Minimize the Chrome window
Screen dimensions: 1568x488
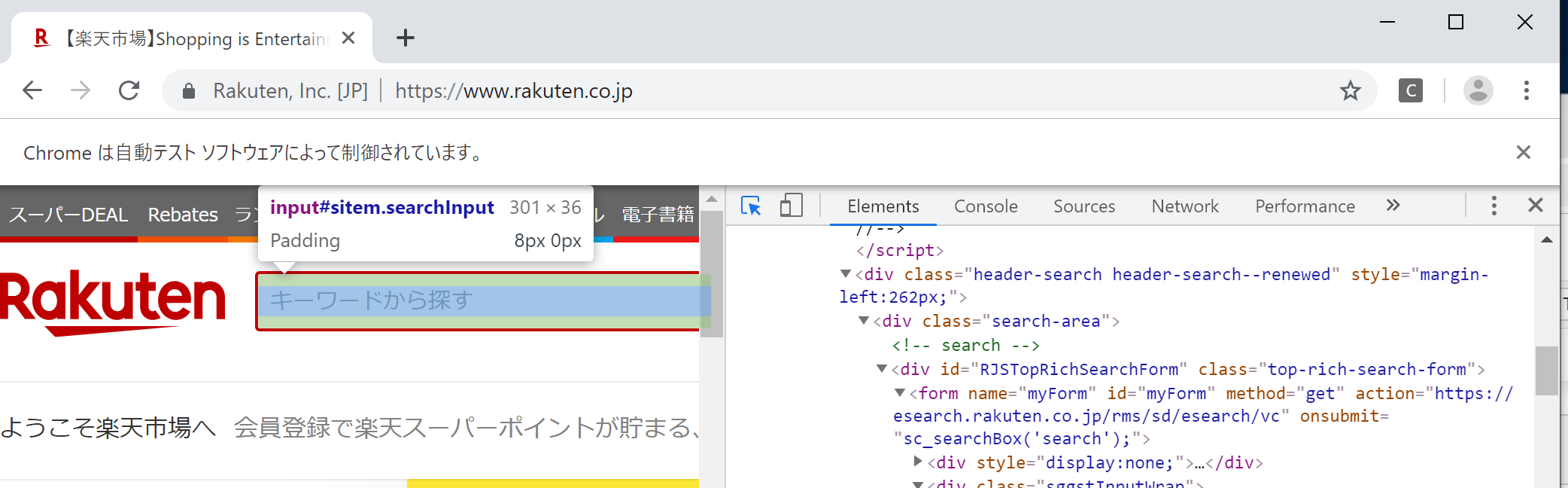click(1387, 23)
